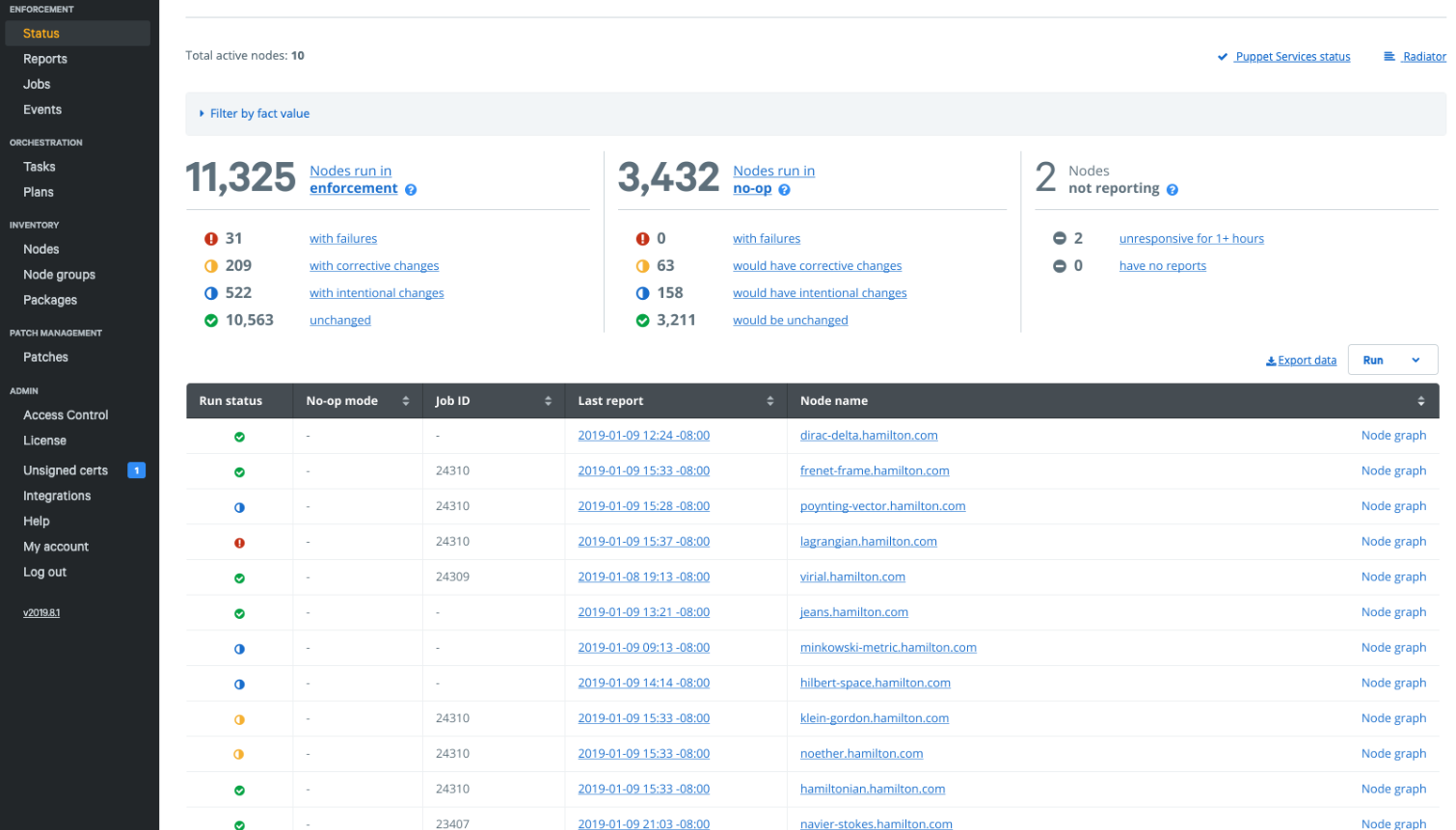Open Node graph for frenet-frame.hamilton.com
Screen dimensions: 1456x830
point(1393,470)
